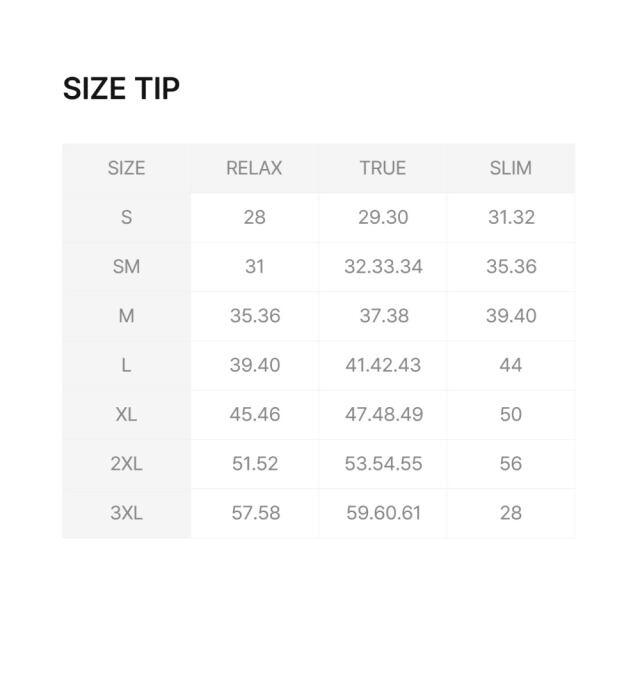The width and height of the screenshot is (640, 695).
Task: Click the SM size row label
Action: 126,266
